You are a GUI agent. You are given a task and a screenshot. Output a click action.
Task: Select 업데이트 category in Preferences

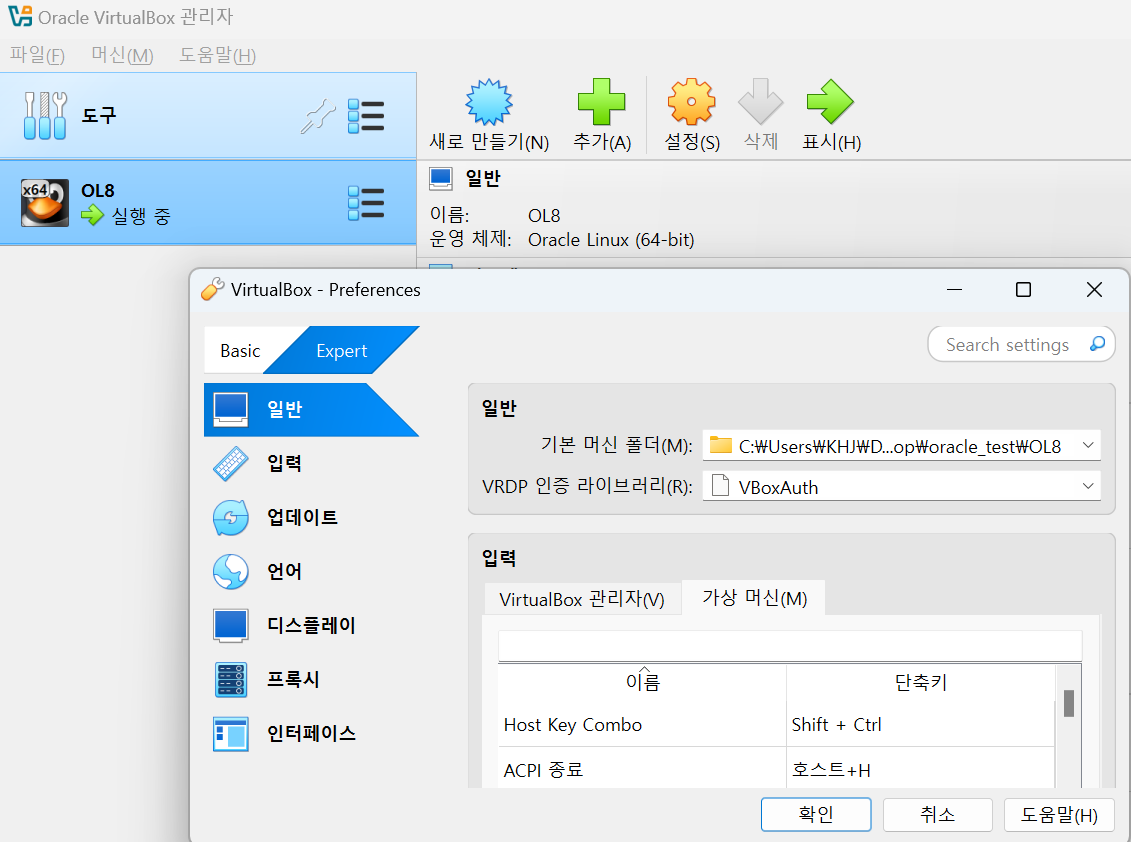coord(312,517)
